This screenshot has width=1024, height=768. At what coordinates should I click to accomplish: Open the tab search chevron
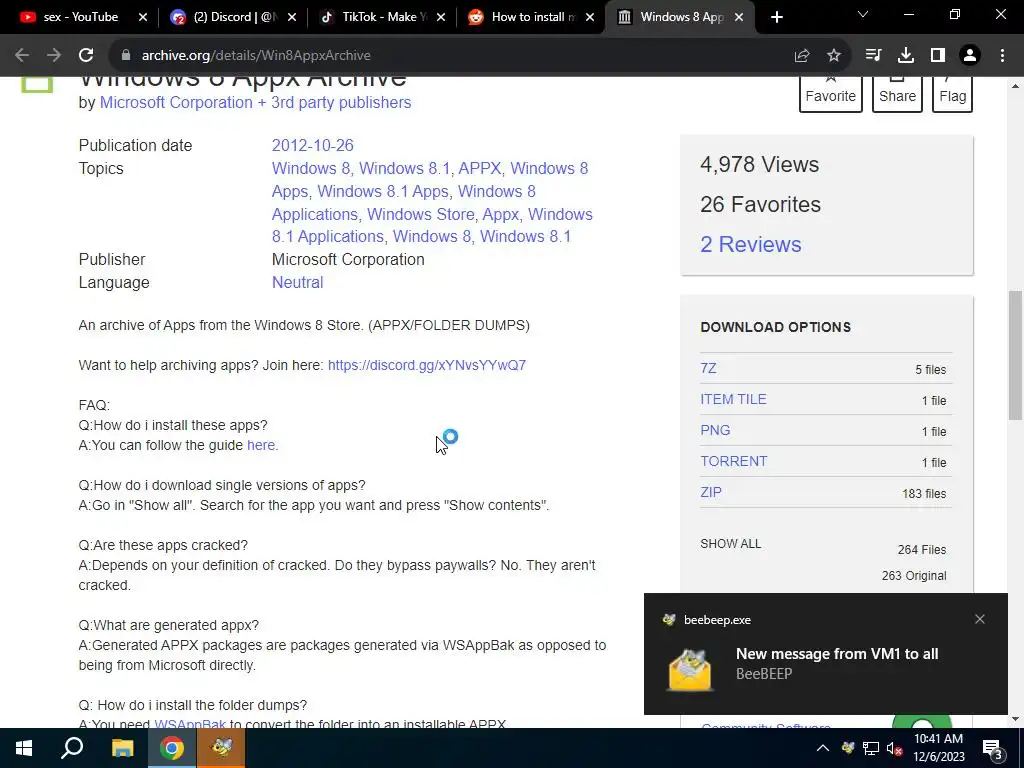pyautogui.click(x=863, y=14)
